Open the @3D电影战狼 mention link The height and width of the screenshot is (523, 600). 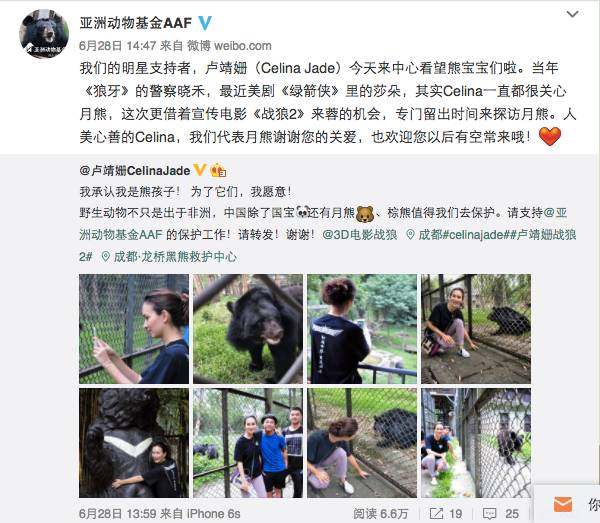[359, 234]
